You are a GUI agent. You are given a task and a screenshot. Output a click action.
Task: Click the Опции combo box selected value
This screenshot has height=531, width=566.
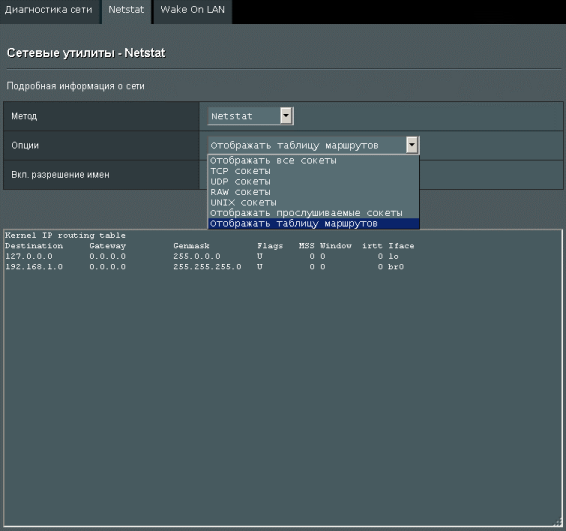click(x=294, y=145)
